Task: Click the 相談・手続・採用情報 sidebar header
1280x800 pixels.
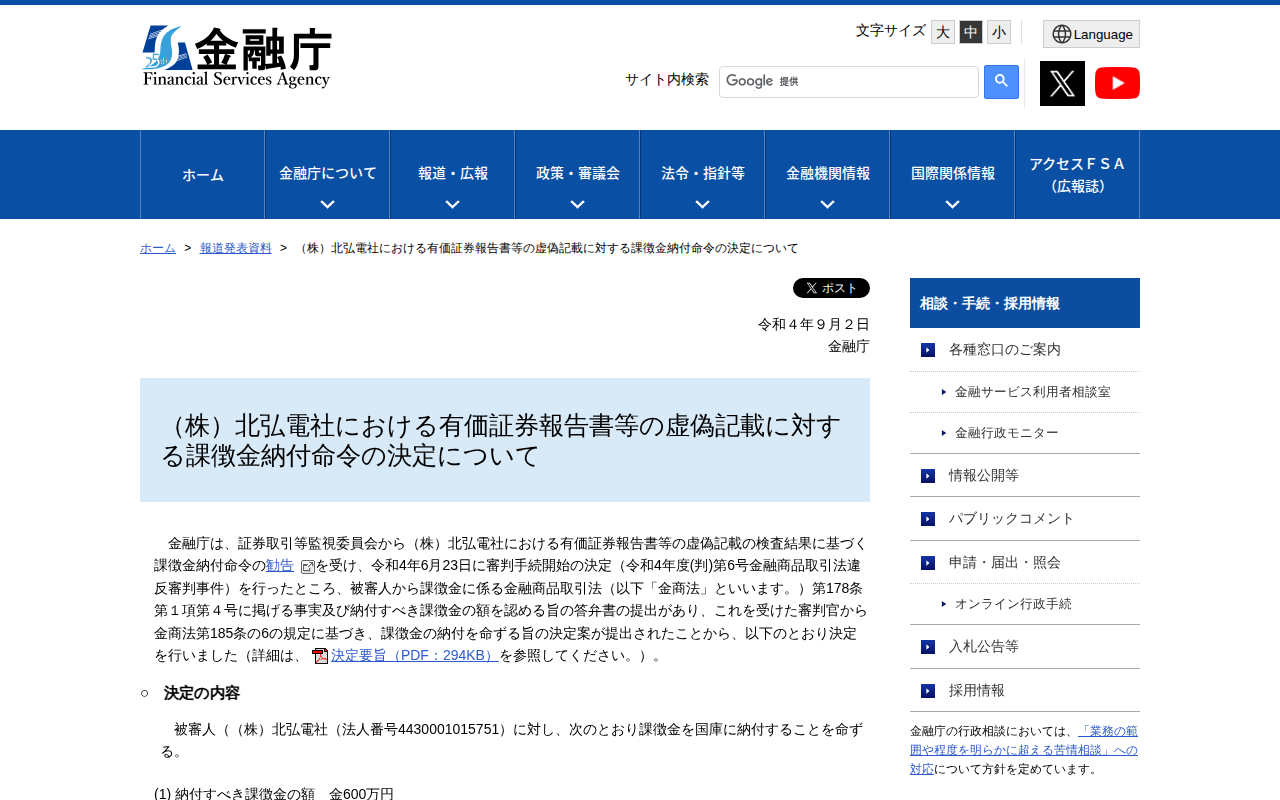Action: (x=1025, y=303)
